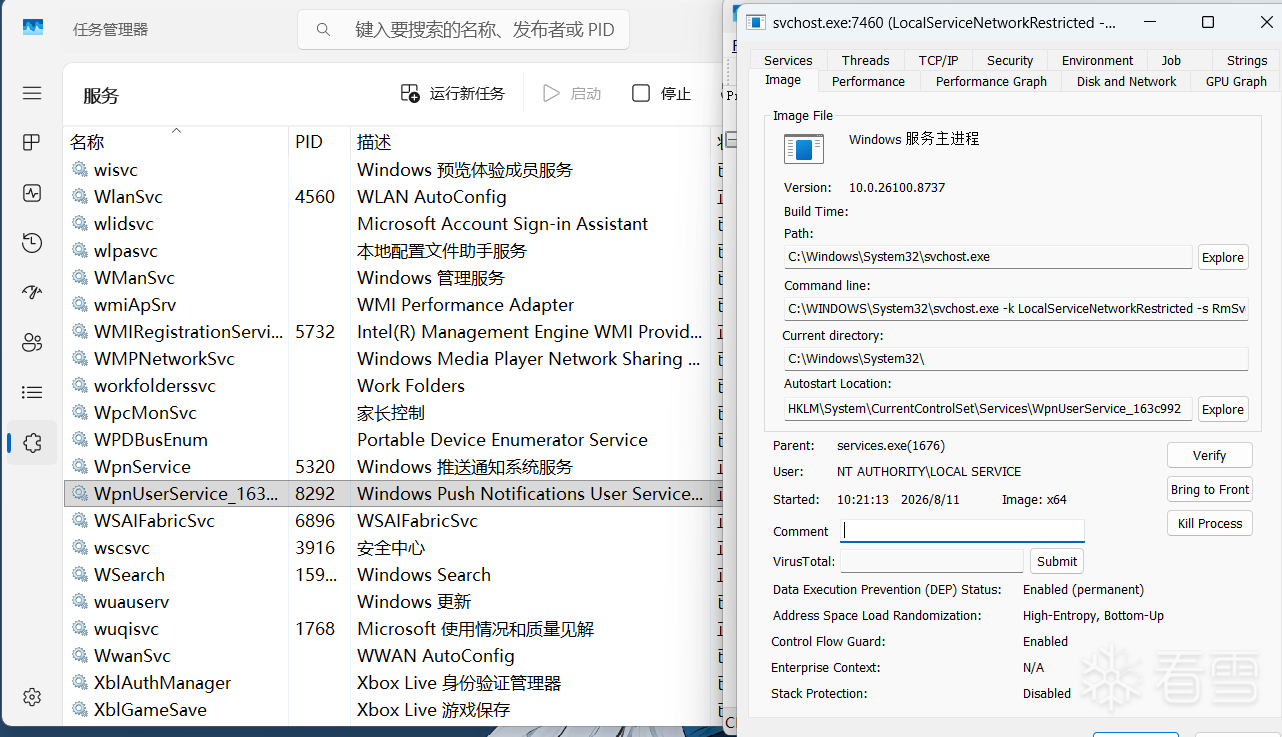Open the Security tab

click(1010, 60)
